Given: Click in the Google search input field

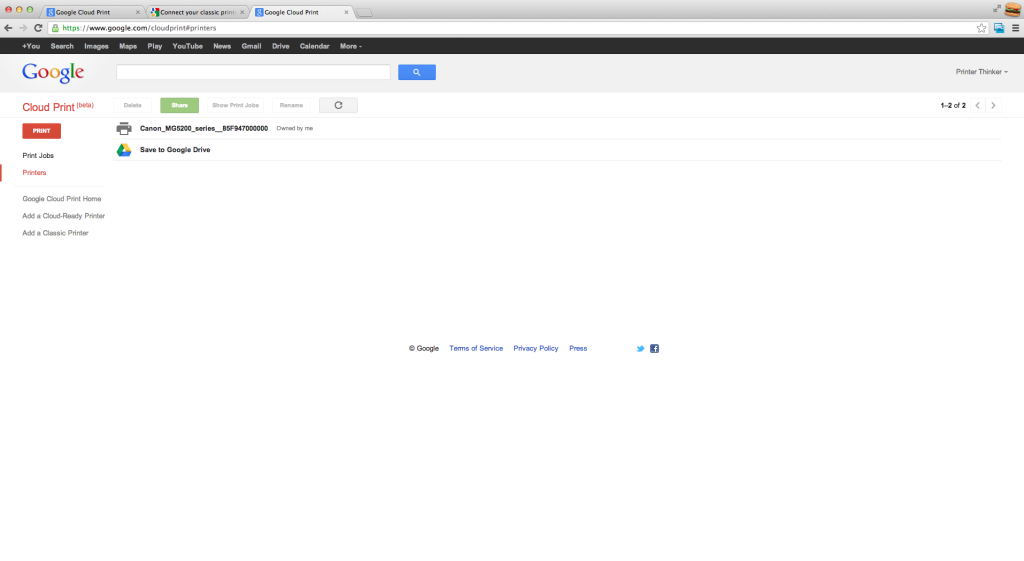Looking at the screenshot, I should pos(253,72).
